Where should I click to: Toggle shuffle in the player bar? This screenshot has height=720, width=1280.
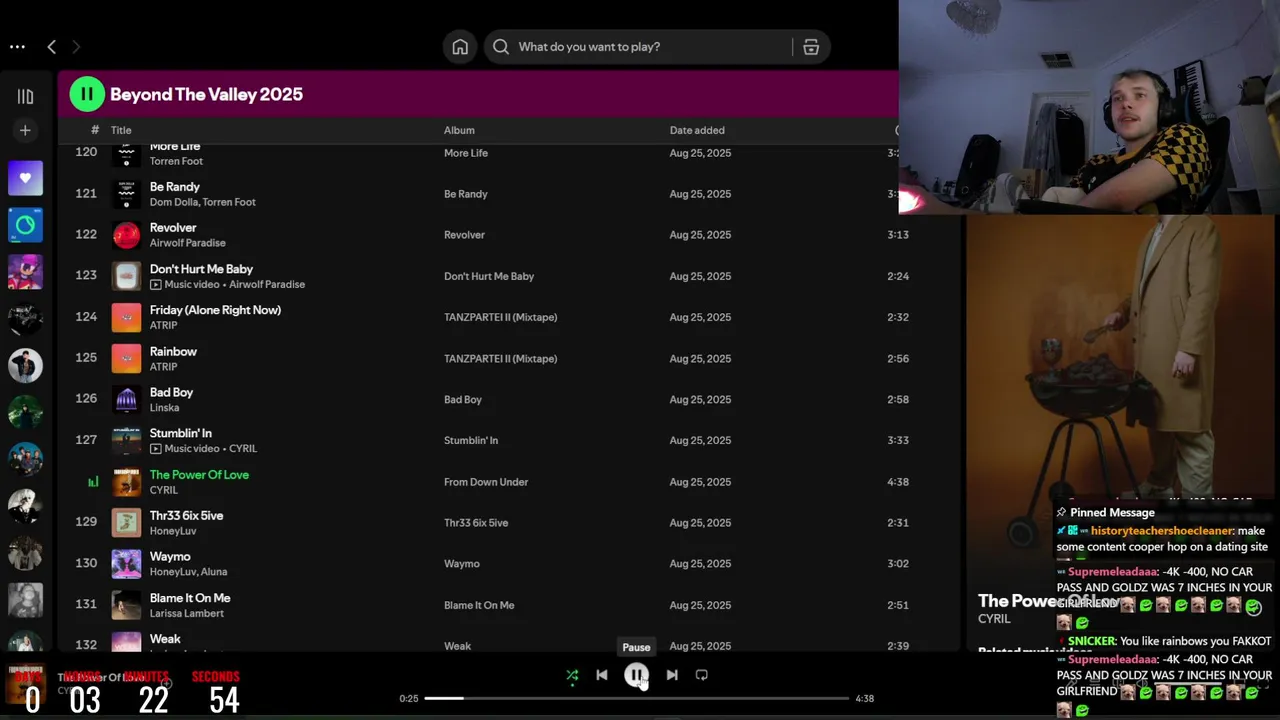572,675
